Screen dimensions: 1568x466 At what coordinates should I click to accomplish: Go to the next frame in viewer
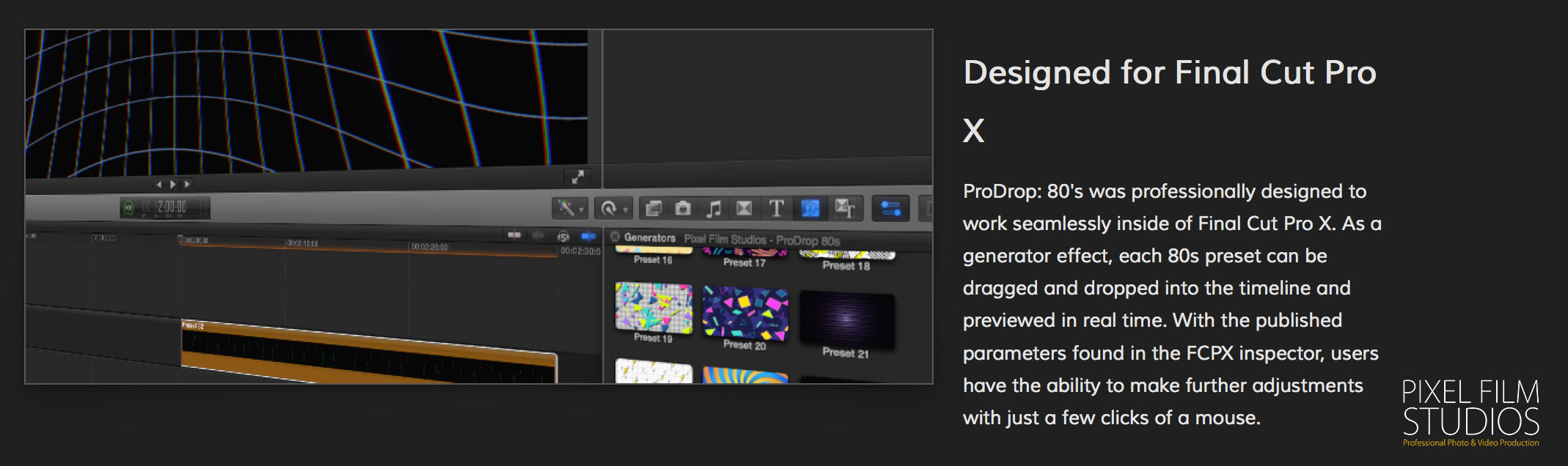[x=187, y=185]
